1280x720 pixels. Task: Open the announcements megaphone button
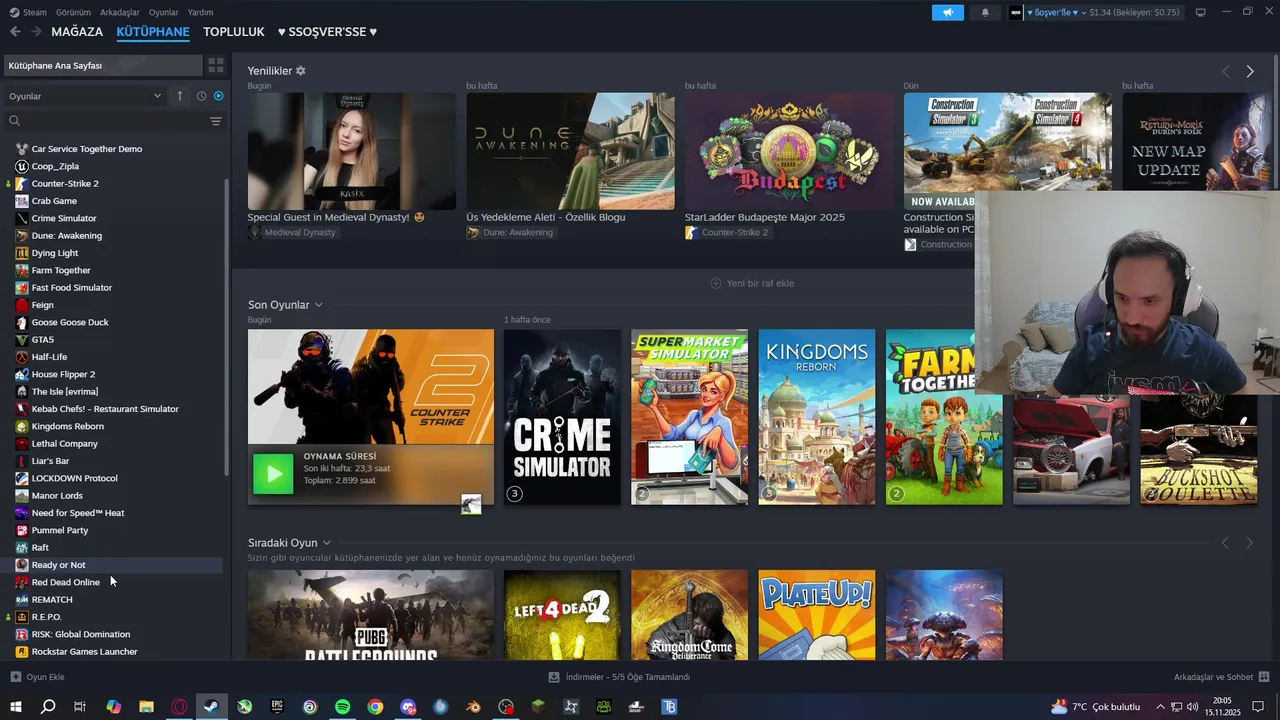pyautogui.click(x=948, y=12)
